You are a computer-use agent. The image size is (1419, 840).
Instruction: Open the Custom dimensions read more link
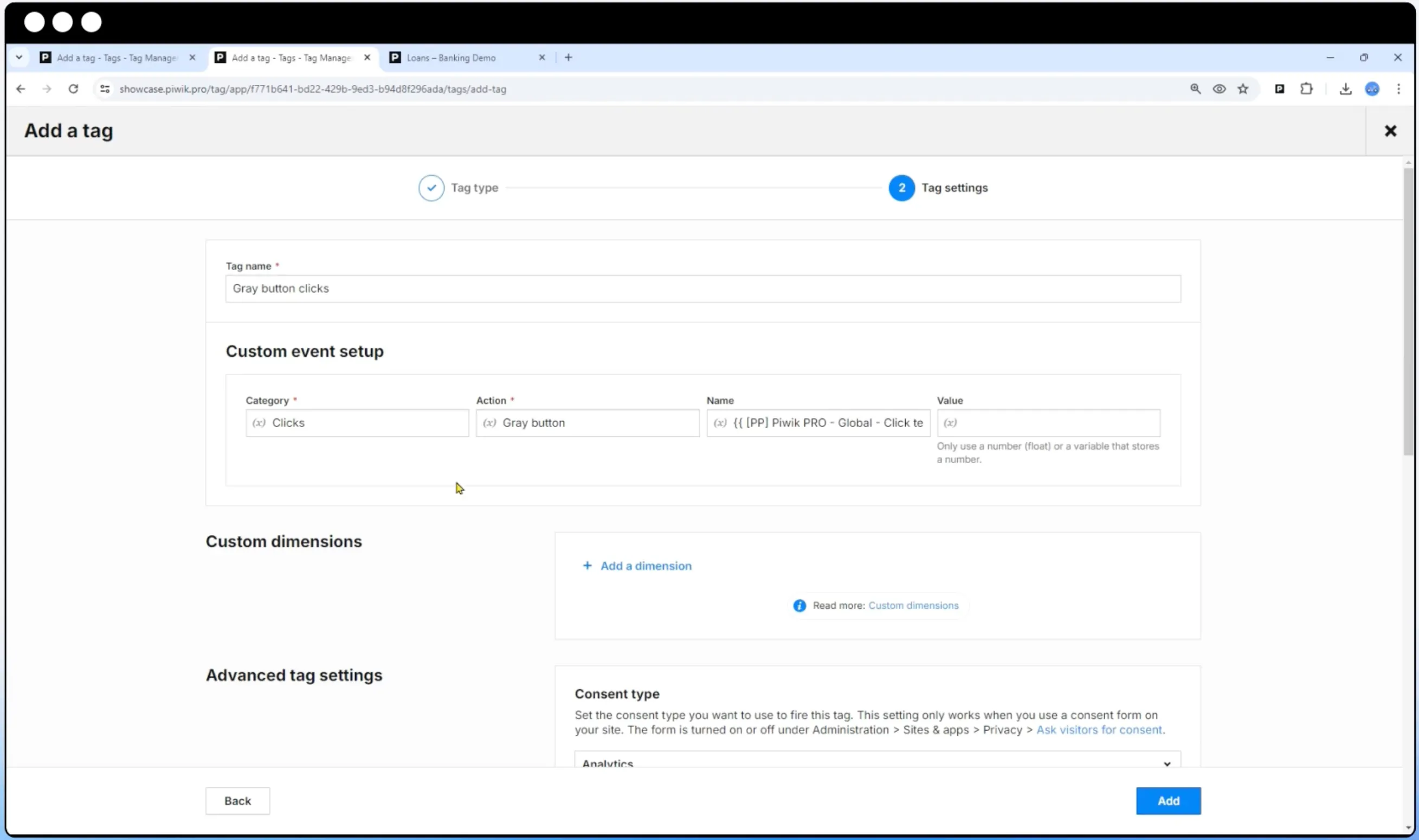coord(913,606)
